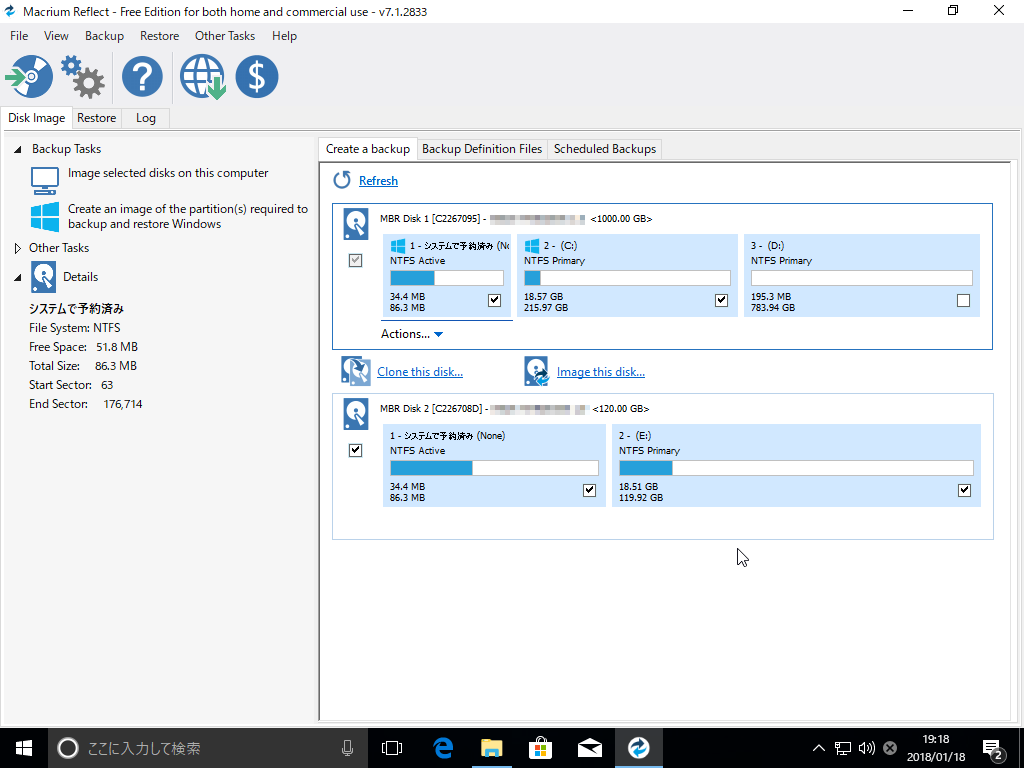Open the File menu
The width and height of the screenshot is (1024, 768).
[19, 36]
